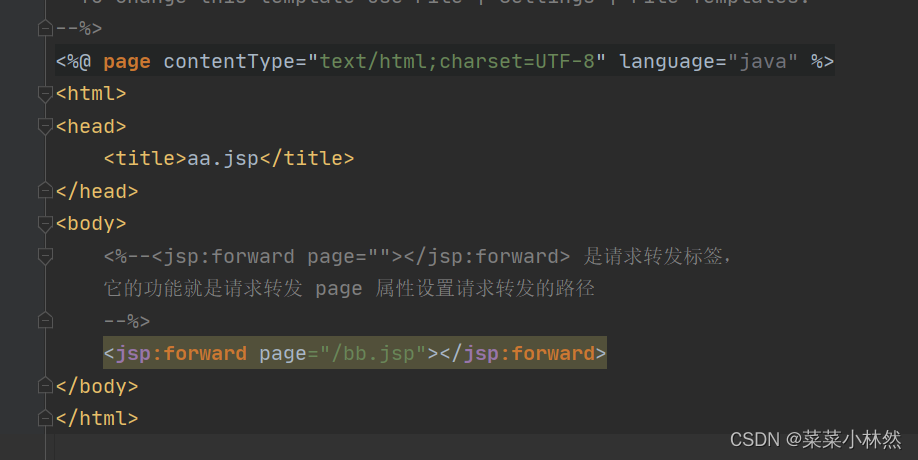Click fold marker beside closing html tag
Image resolution: width=918 pixels, height=460 pixels.
point(44,418)
